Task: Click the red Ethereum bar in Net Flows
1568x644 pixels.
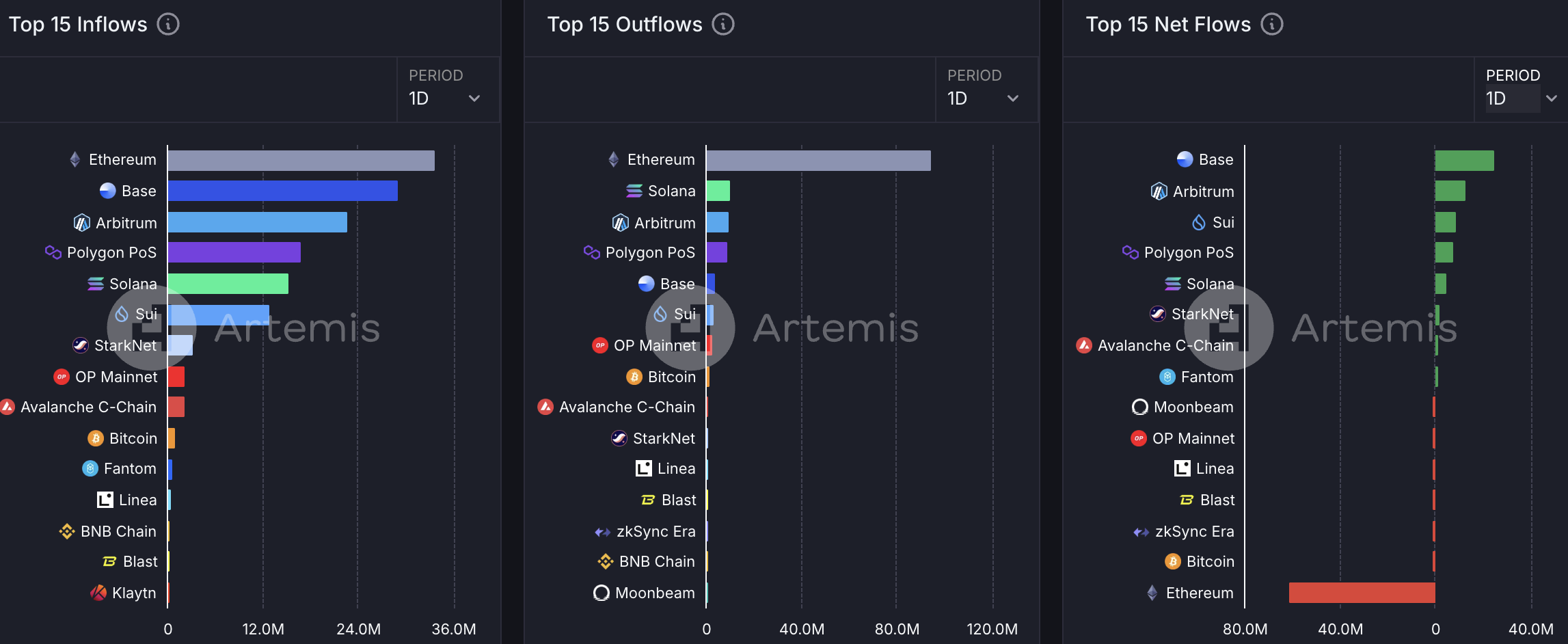Action: (x=1362, y=593)
